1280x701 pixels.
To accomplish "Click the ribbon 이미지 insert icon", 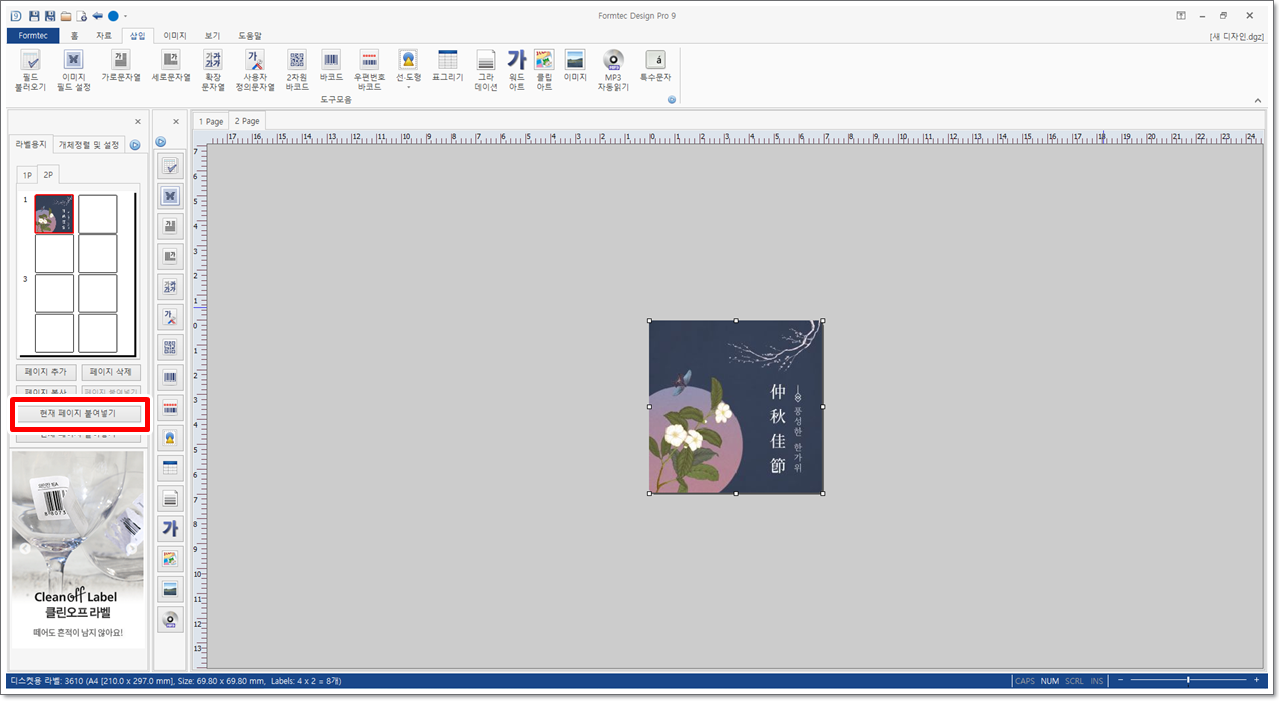I will tap(575, 66).
